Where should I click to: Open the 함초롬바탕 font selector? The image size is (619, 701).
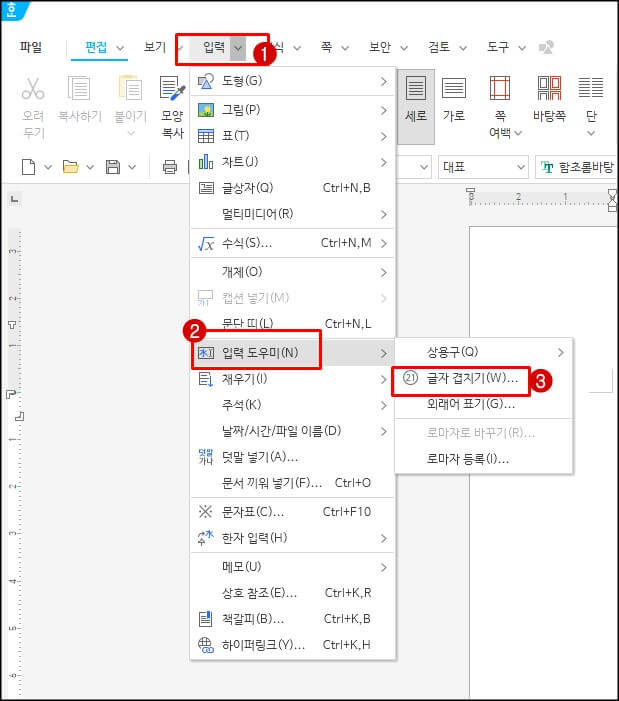coord(577,167)
